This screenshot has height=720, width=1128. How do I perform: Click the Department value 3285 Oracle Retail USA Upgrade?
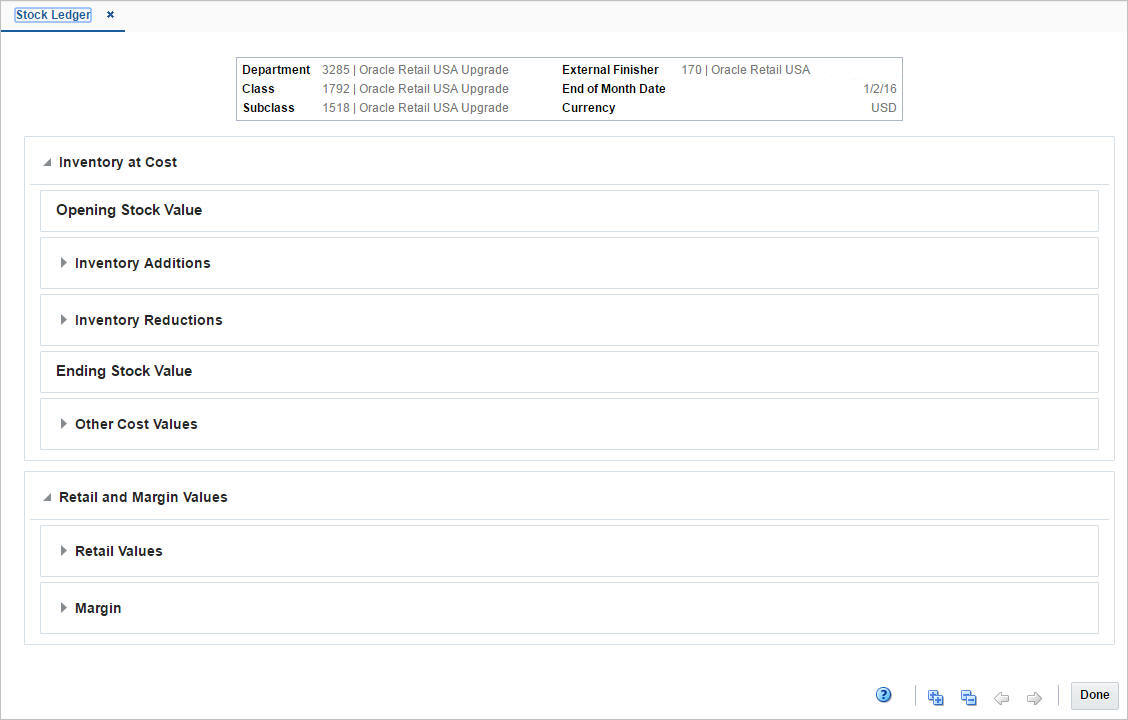[415, 70]
